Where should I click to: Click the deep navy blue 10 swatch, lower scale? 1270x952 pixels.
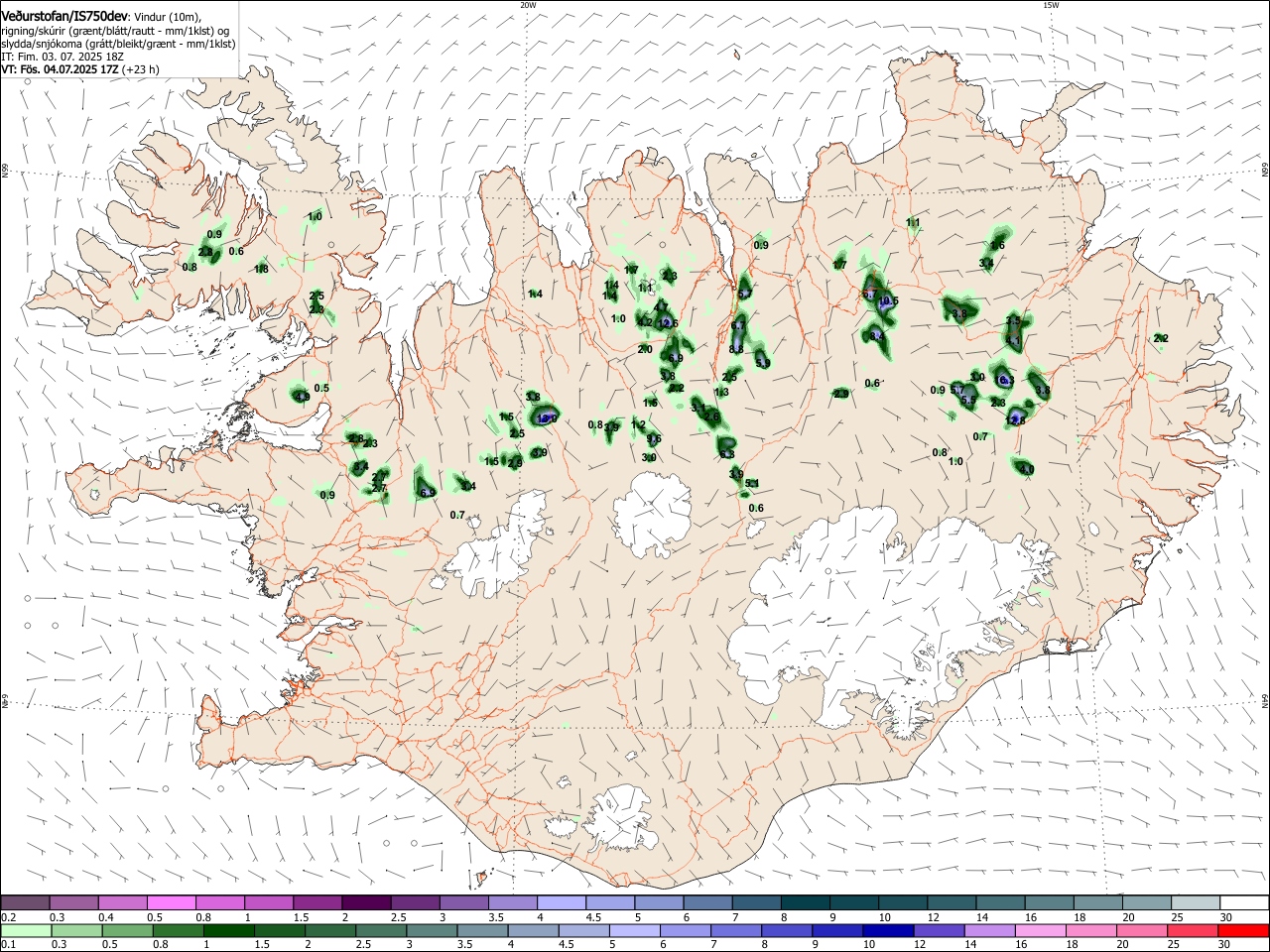click(x=888, y=930)
